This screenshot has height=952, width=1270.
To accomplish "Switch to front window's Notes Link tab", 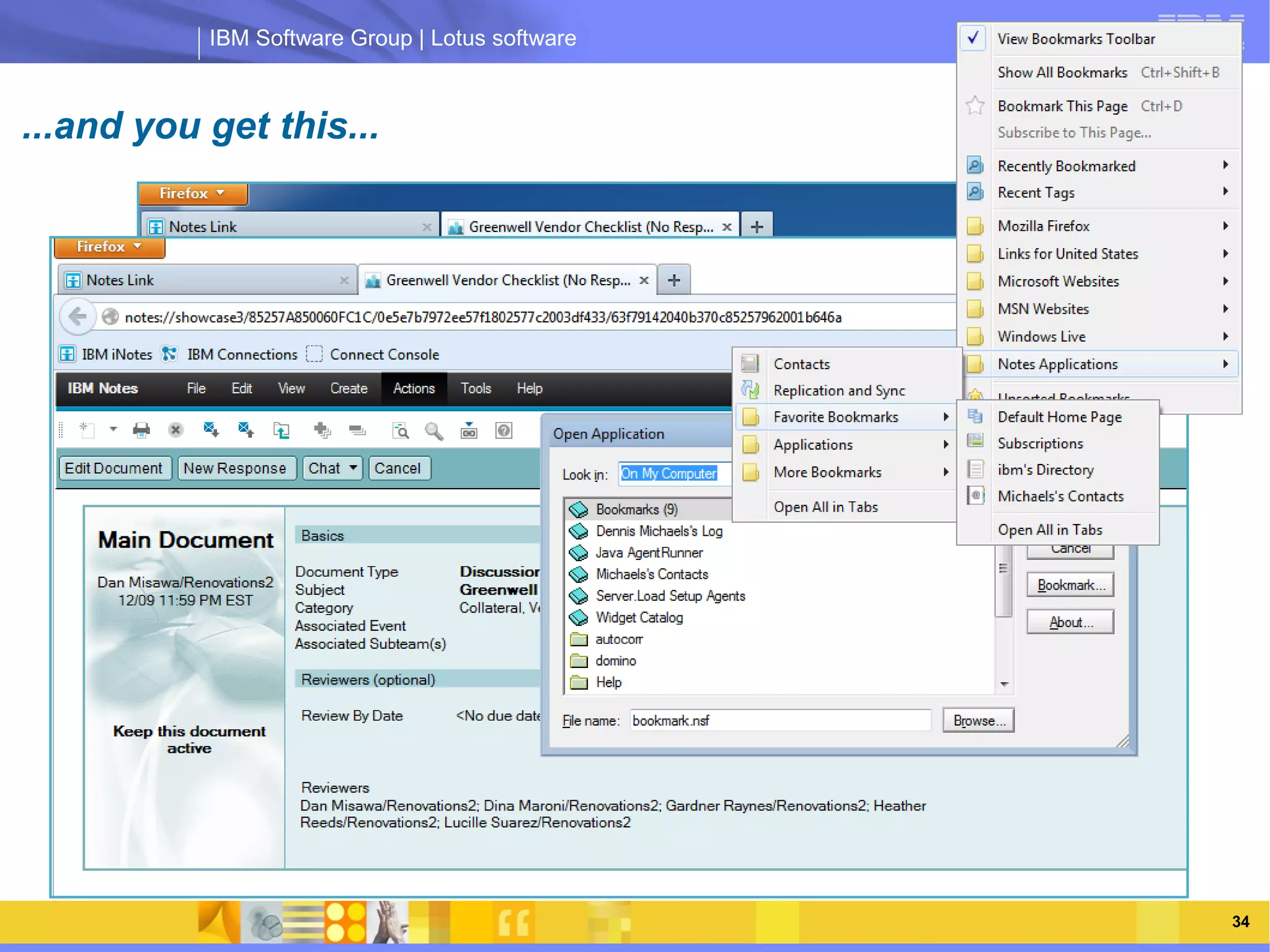I will pos(207,280).
